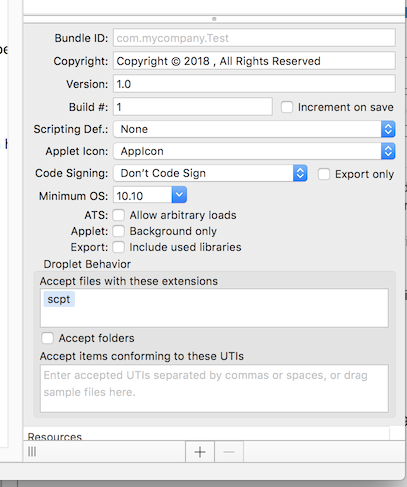Toggle the Accept folders checkbox

[47, 338]
